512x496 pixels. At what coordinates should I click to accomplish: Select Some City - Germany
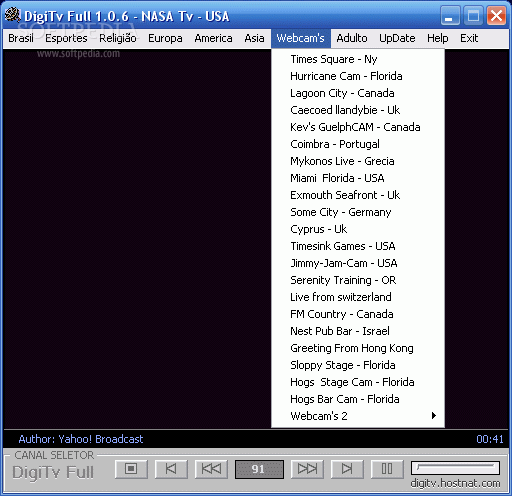tap(358, 212)
